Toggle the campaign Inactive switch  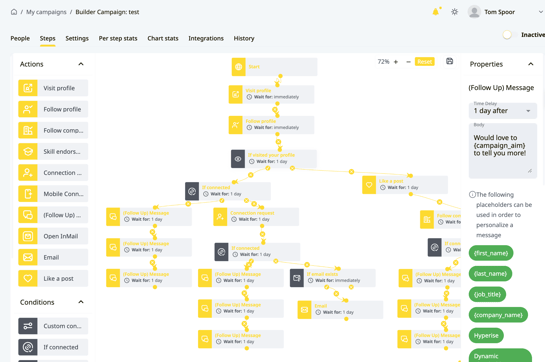[x=507, y=35]
